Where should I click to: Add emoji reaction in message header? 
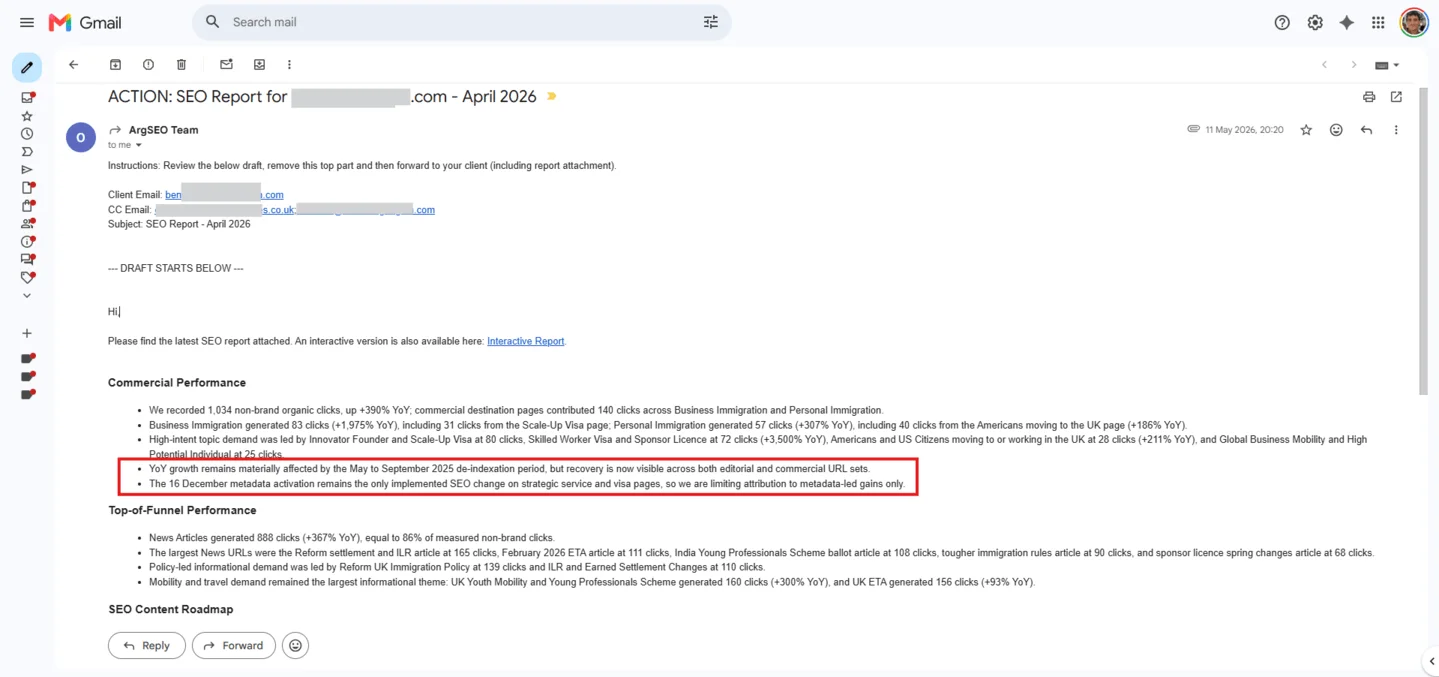pyautogui.click(x=1336, y=130)
